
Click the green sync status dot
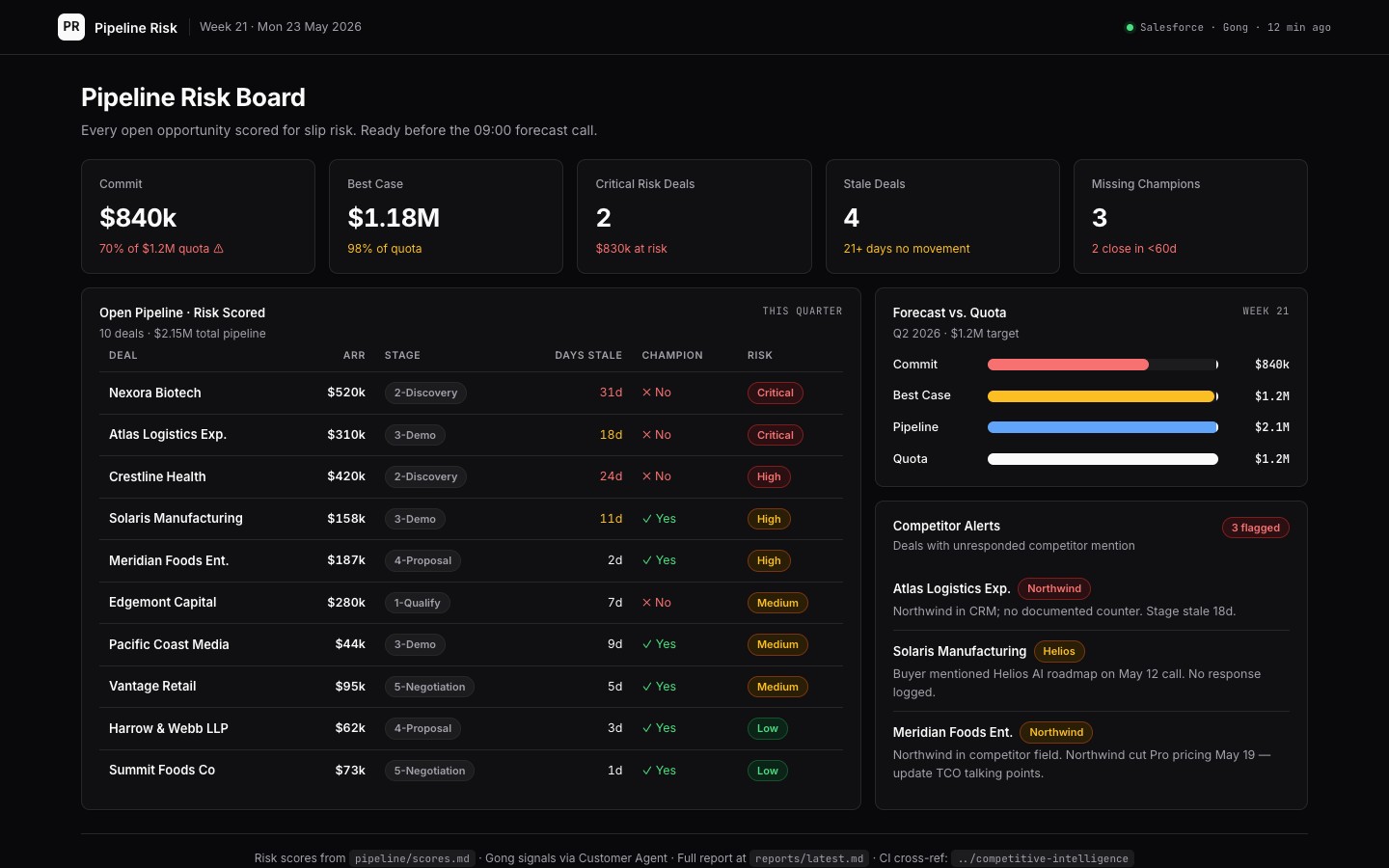coord(1130,27)
